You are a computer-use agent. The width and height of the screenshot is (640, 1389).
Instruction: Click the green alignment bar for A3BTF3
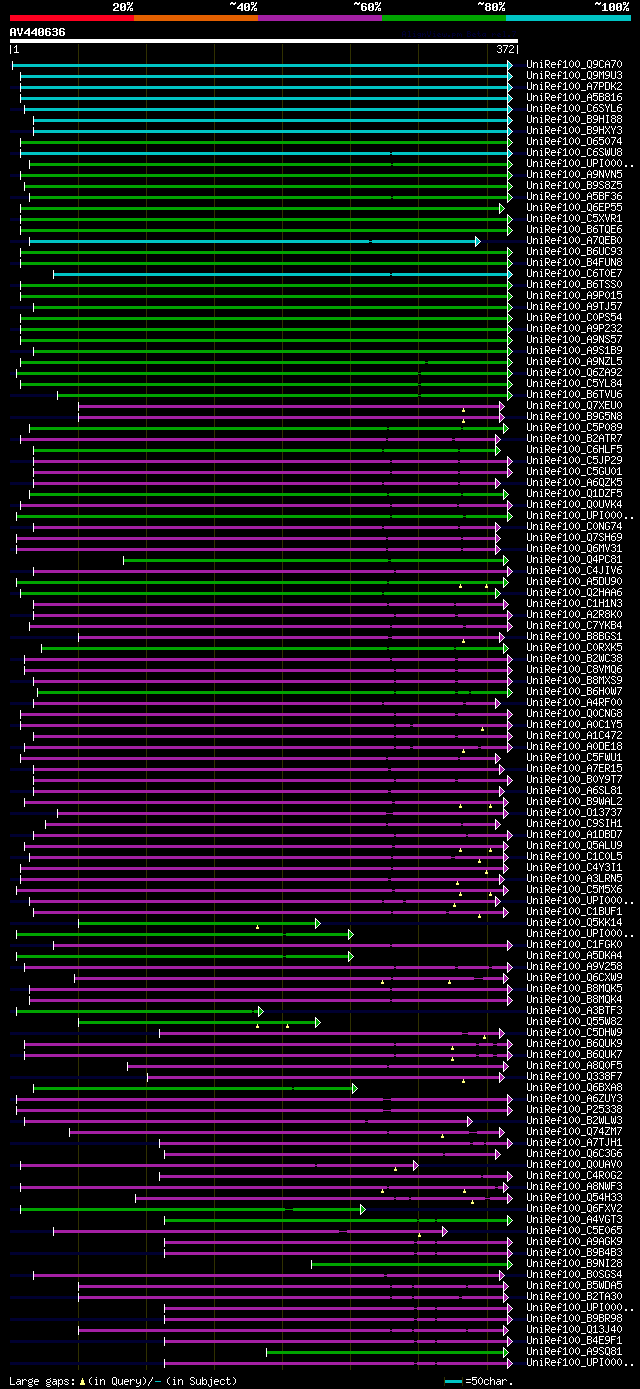[x=140, y=1011]
